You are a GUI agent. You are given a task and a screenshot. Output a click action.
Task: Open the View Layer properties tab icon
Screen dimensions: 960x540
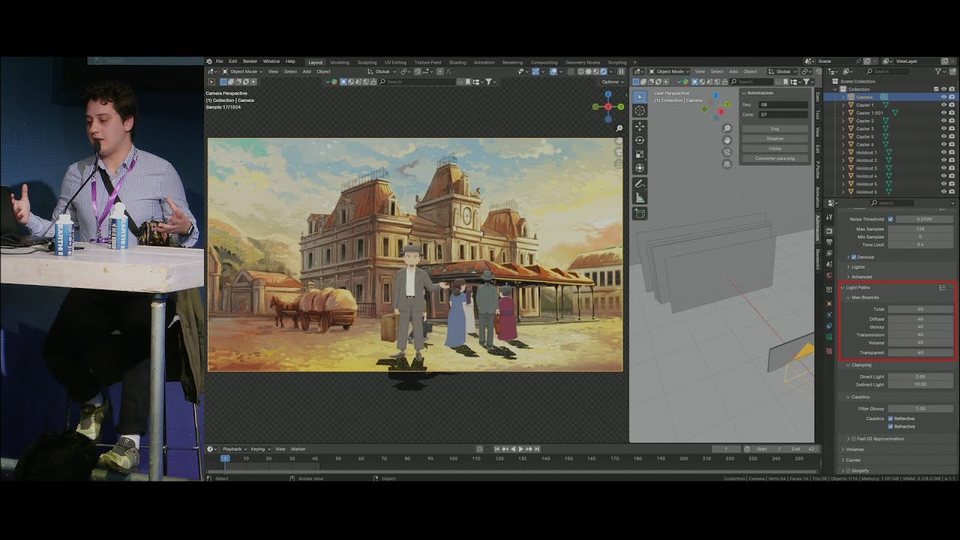point(830,253)
